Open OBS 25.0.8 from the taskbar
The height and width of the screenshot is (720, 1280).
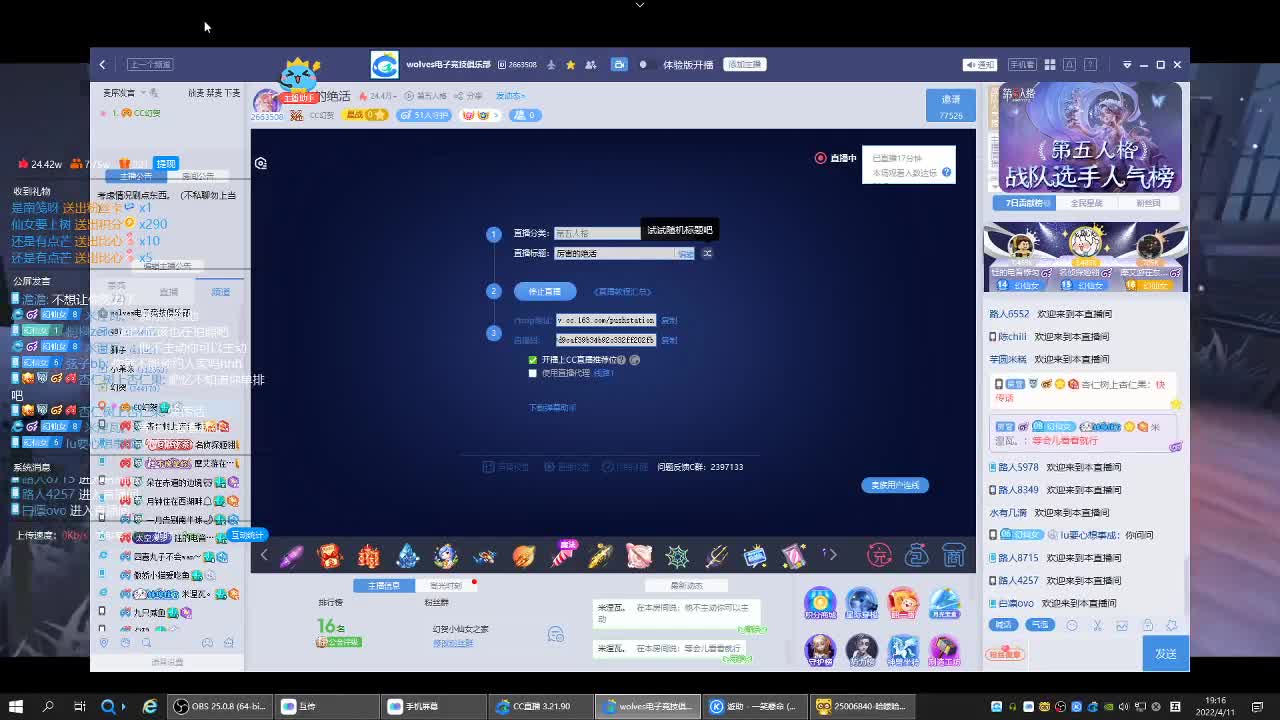click(x=220, y=707)
